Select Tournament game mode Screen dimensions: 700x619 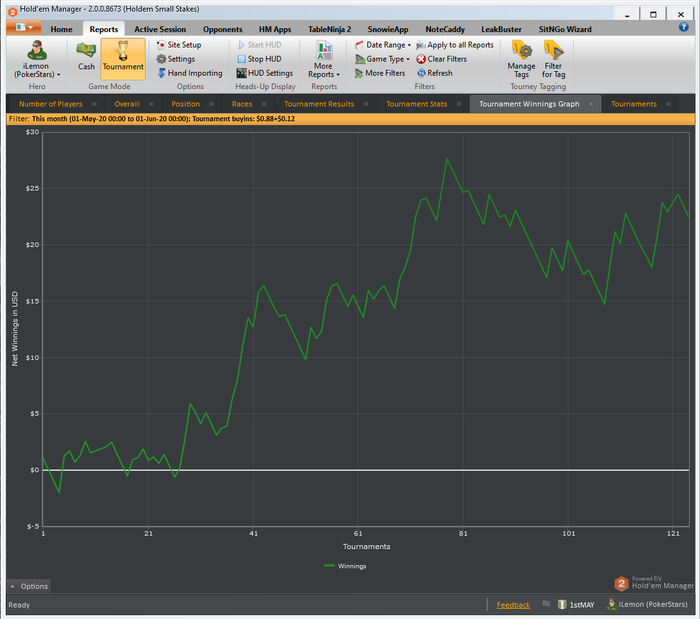(x=123, y=58)
